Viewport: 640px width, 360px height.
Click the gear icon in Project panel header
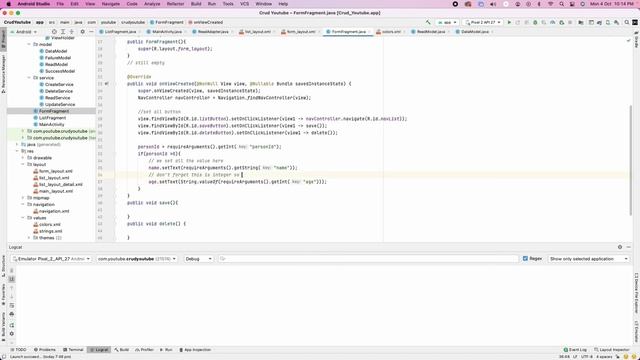[x=82, y=31]
